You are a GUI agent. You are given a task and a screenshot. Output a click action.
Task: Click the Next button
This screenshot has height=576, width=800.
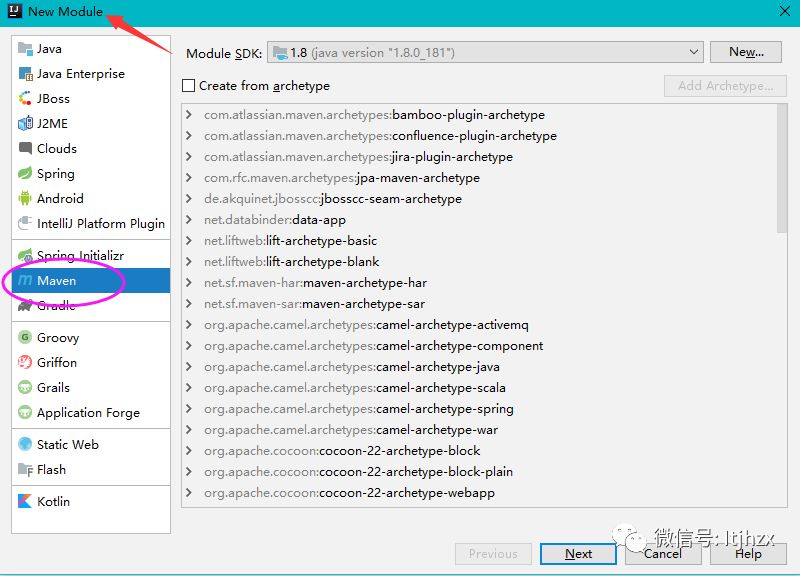click(x=578, y=554)
